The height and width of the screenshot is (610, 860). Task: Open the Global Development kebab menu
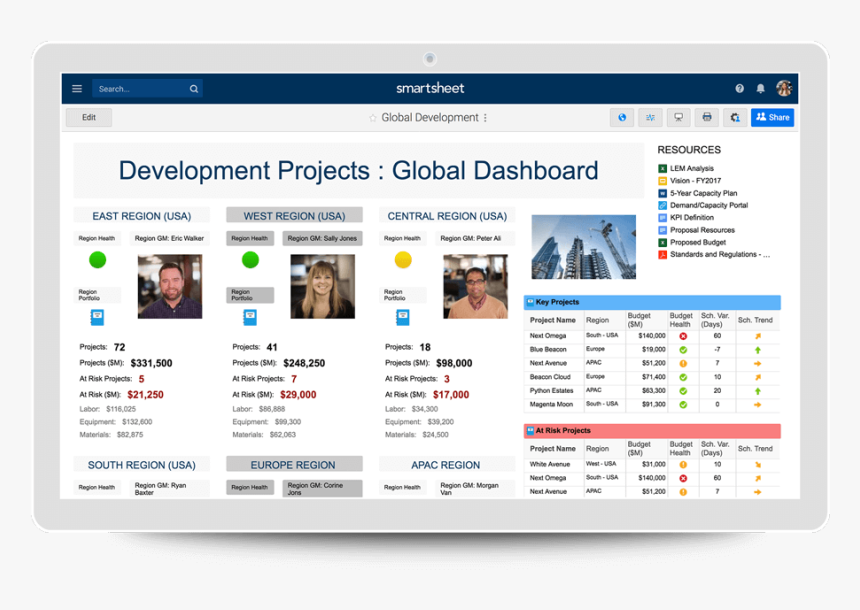(485, 118)
